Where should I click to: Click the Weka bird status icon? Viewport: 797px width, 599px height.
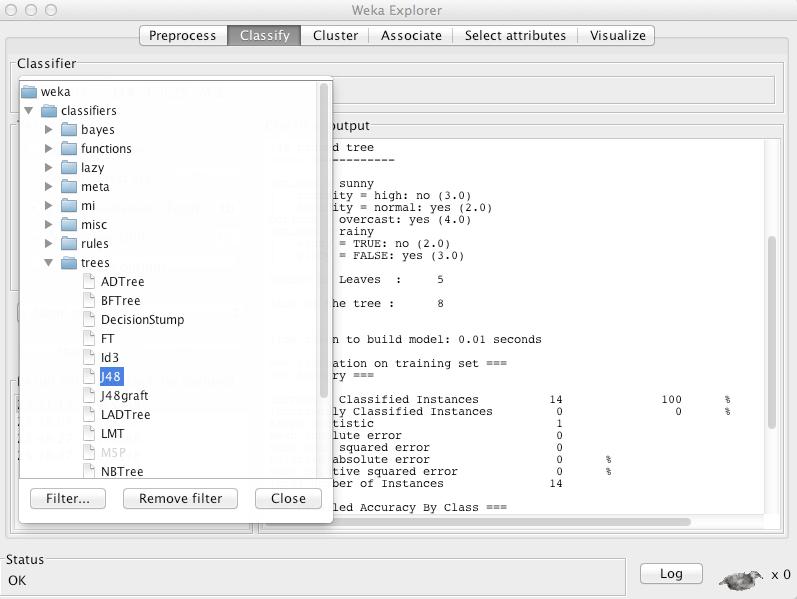tap(740, 580)
